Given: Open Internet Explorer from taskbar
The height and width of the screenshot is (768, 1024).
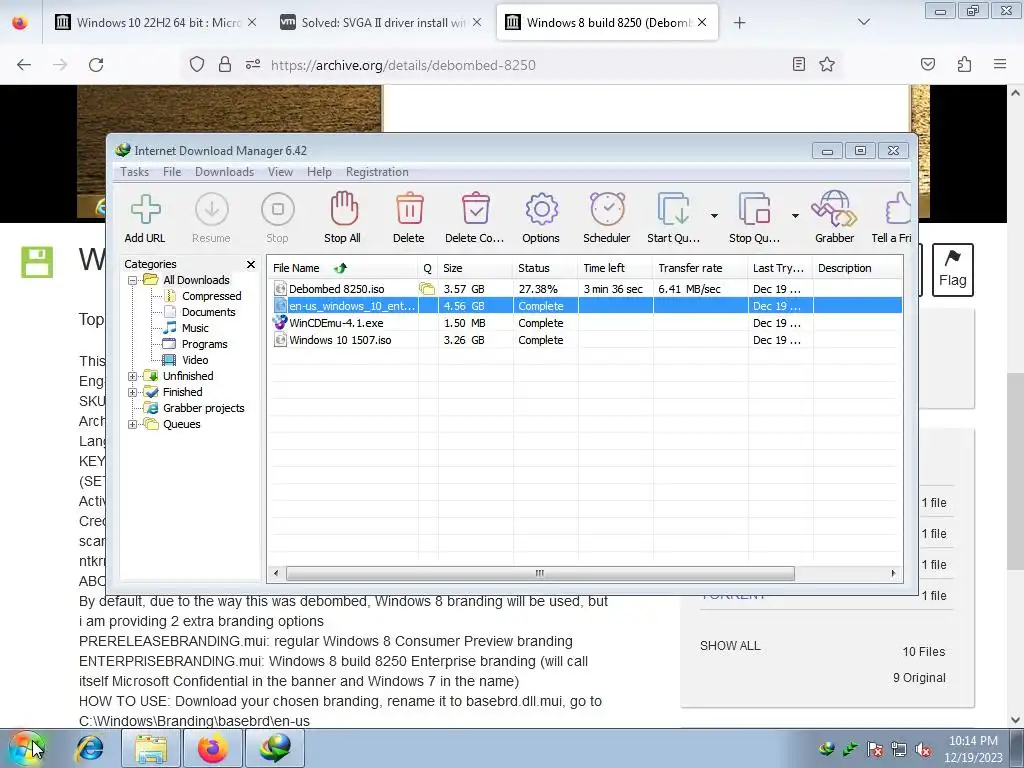Looking at the screenshot, I should point(89,748).
